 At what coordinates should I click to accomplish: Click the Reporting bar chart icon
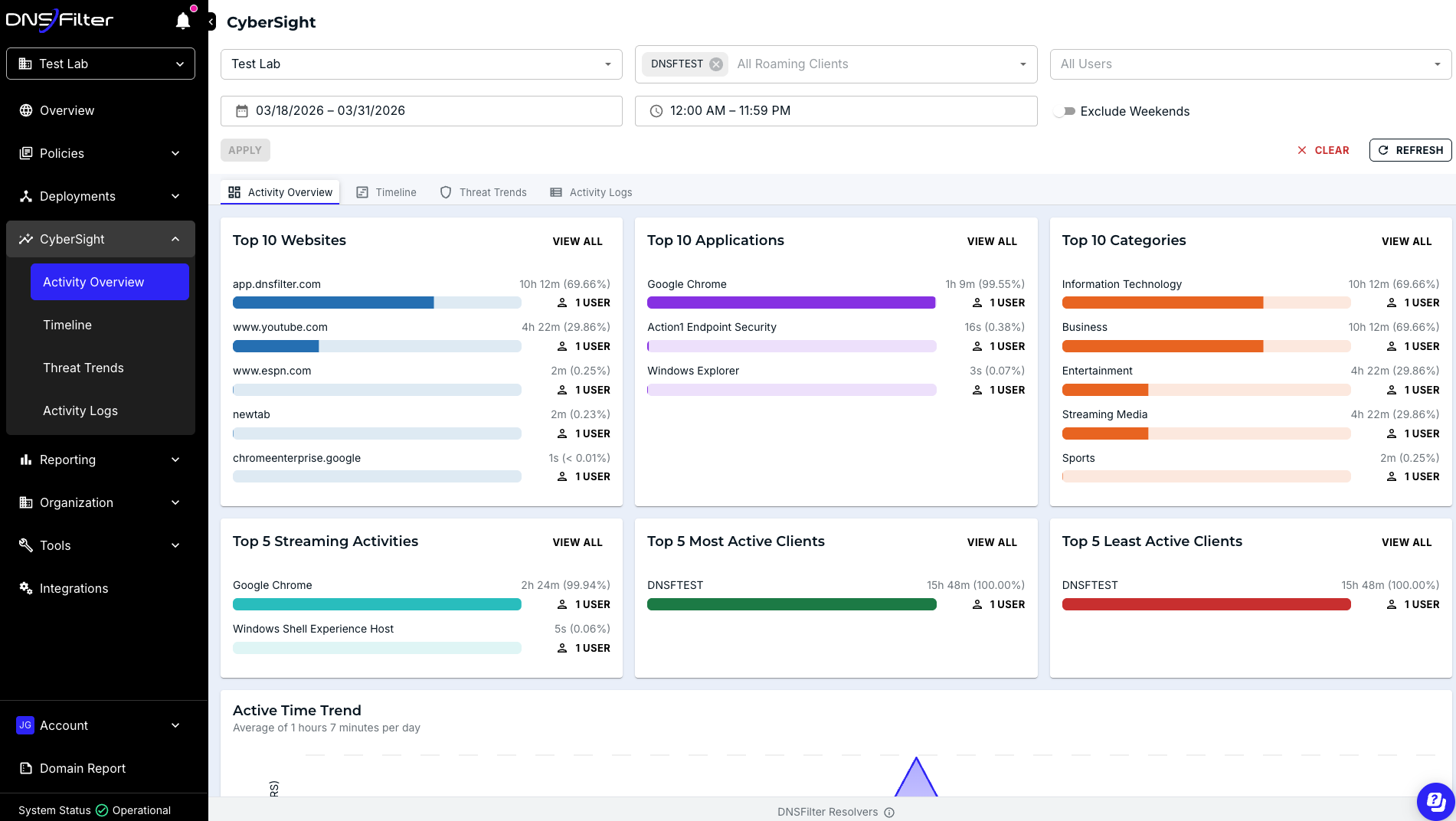click(26, 460)
